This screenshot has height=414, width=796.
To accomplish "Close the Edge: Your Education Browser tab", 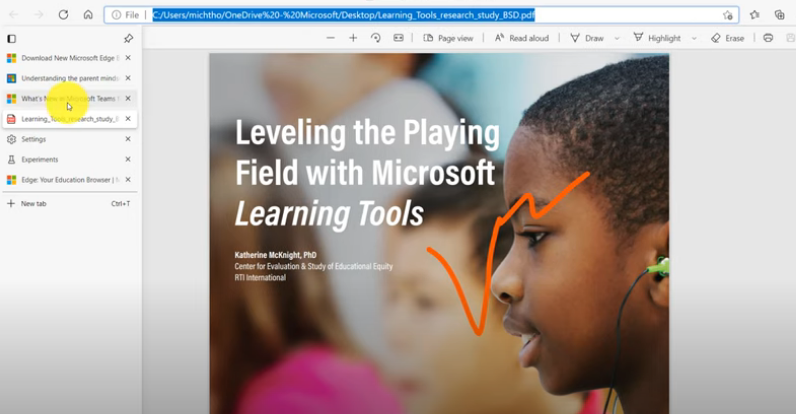I will pos(128,180).
